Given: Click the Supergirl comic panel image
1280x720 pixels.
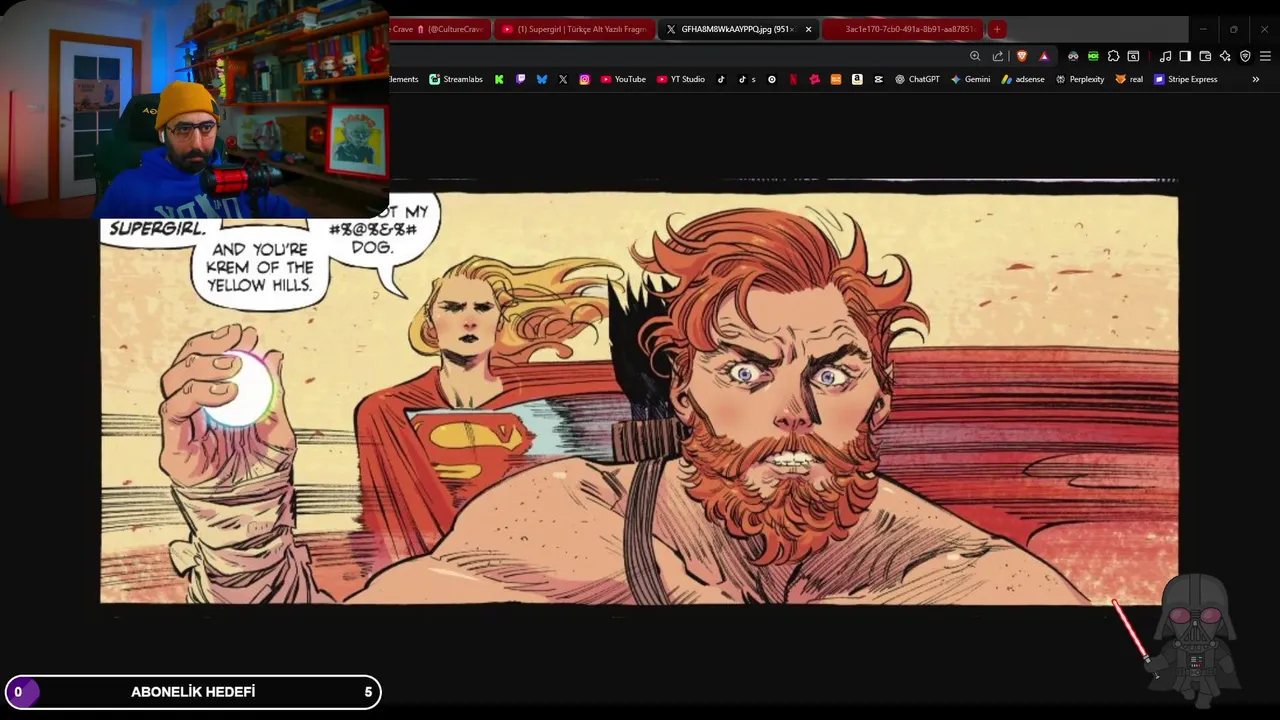Looking at the screenshot, I should point(639,398).
